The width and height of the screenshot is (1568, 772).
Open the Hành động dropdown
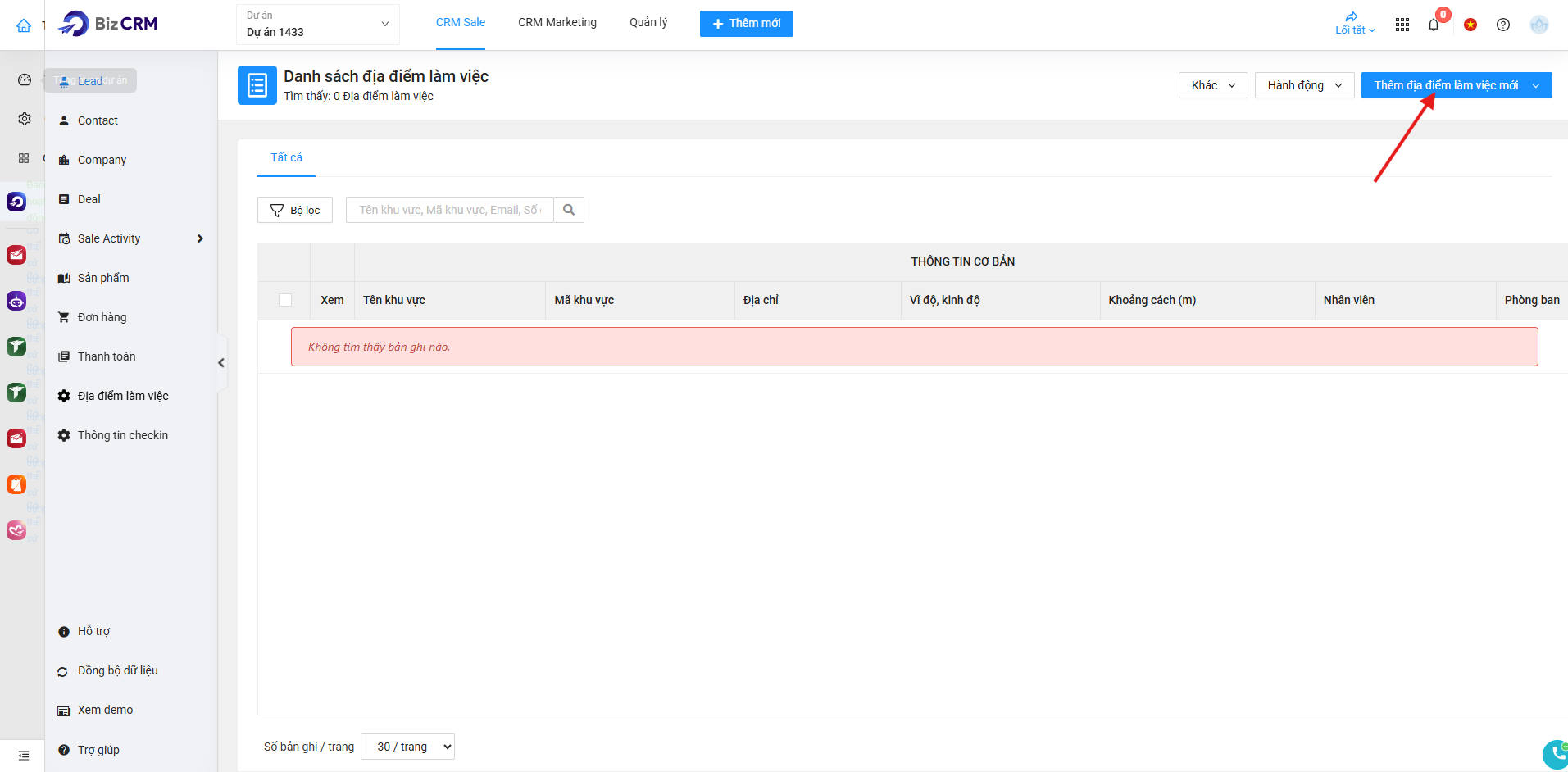[1305, 85]
